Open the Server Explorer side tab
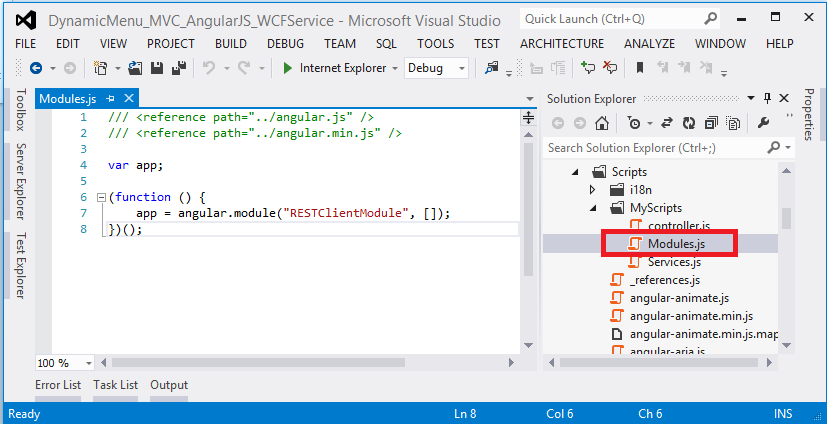827x424 pixels. tap(20, 181)
